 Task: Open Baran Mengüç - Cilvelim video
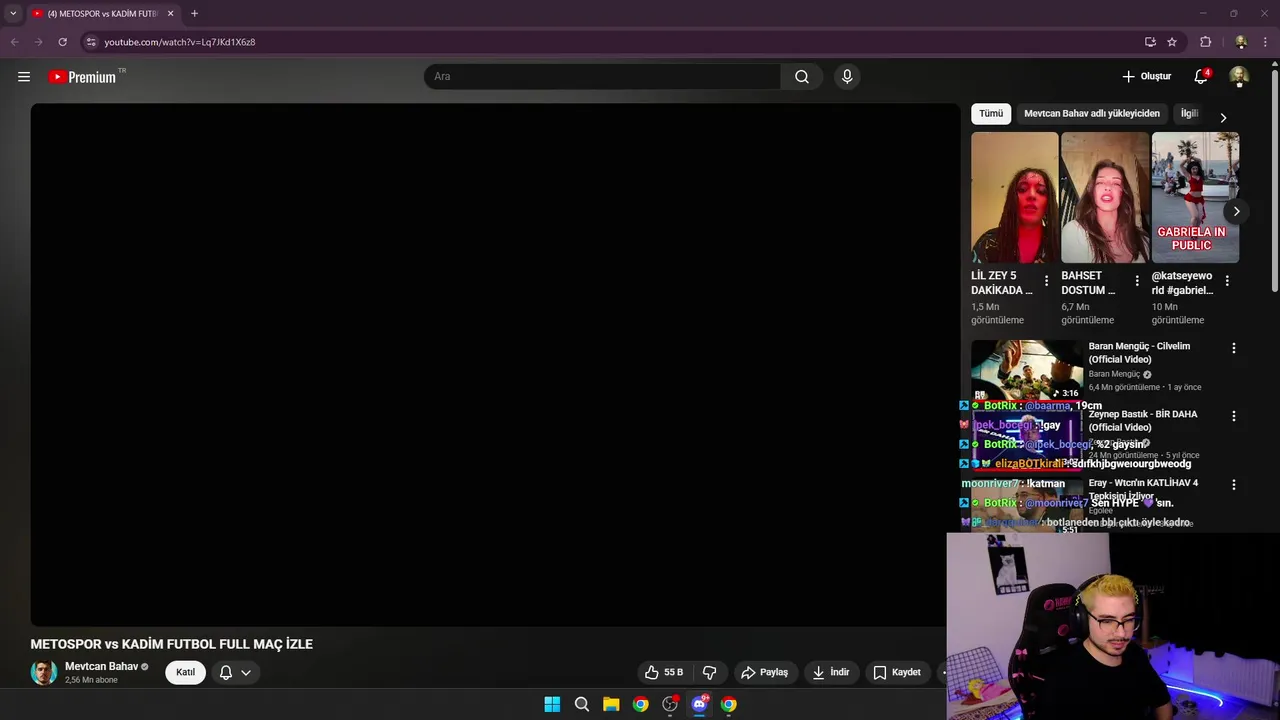point(1139,352)
